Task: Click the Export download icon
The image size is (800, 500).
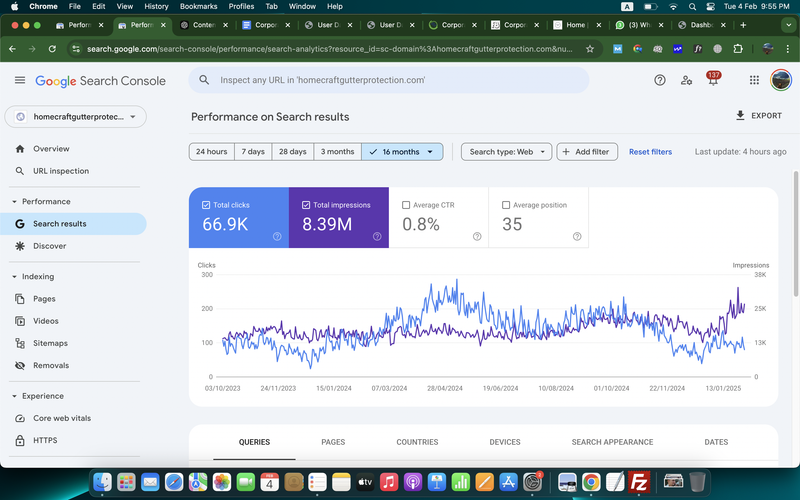Action: pos(740,115)
